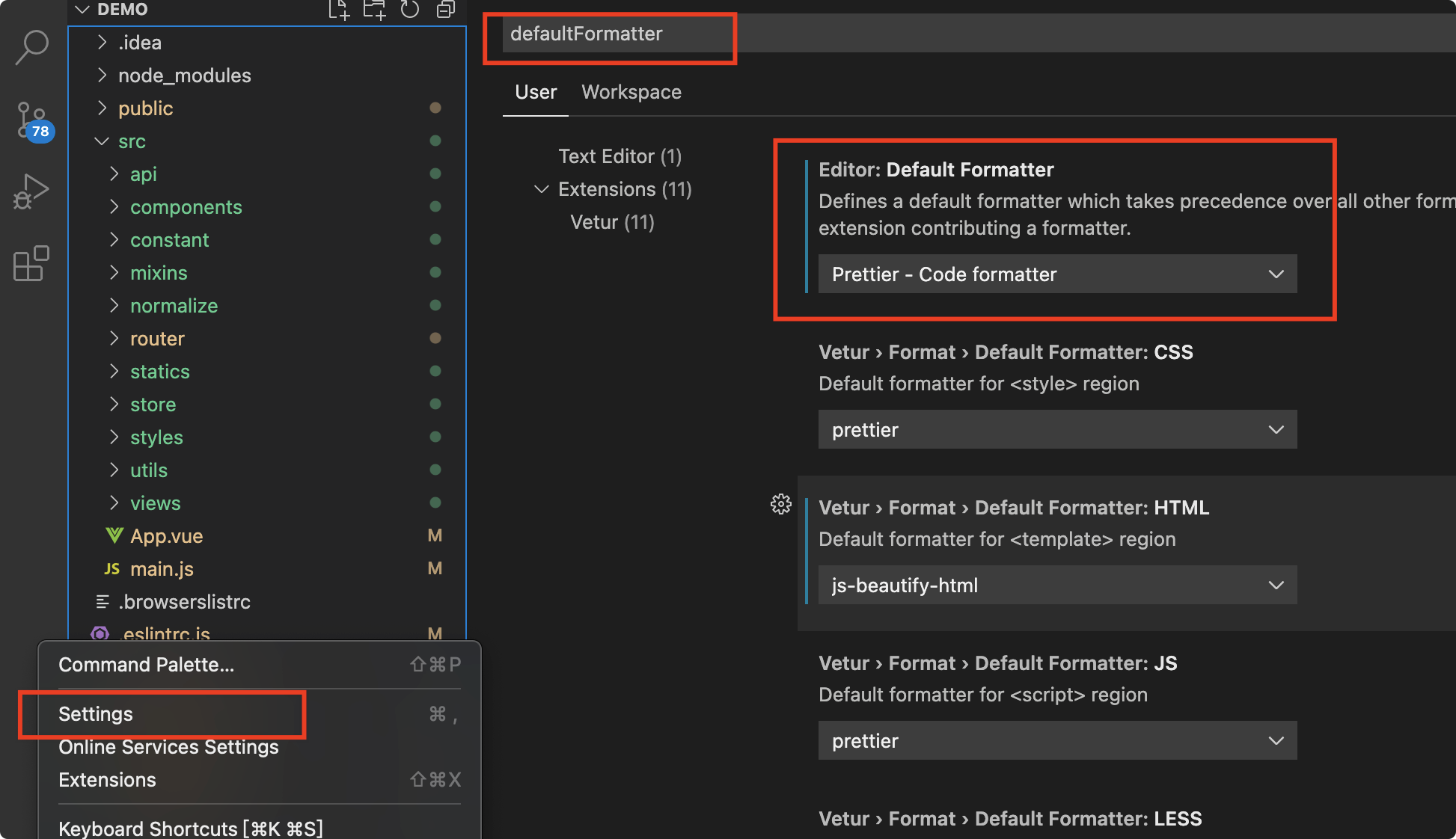Click the New File icon in explorer header
The image size is (1456, 839).
tap(339, 10)
